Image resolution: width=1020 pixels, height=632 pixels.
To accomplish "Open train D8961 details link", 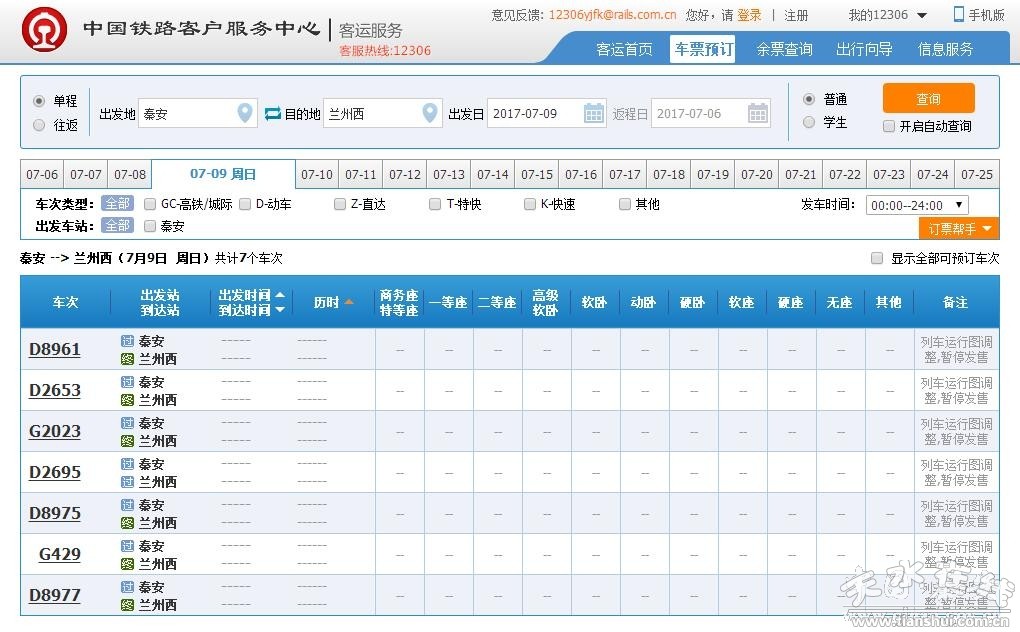I will click(55, 349).
